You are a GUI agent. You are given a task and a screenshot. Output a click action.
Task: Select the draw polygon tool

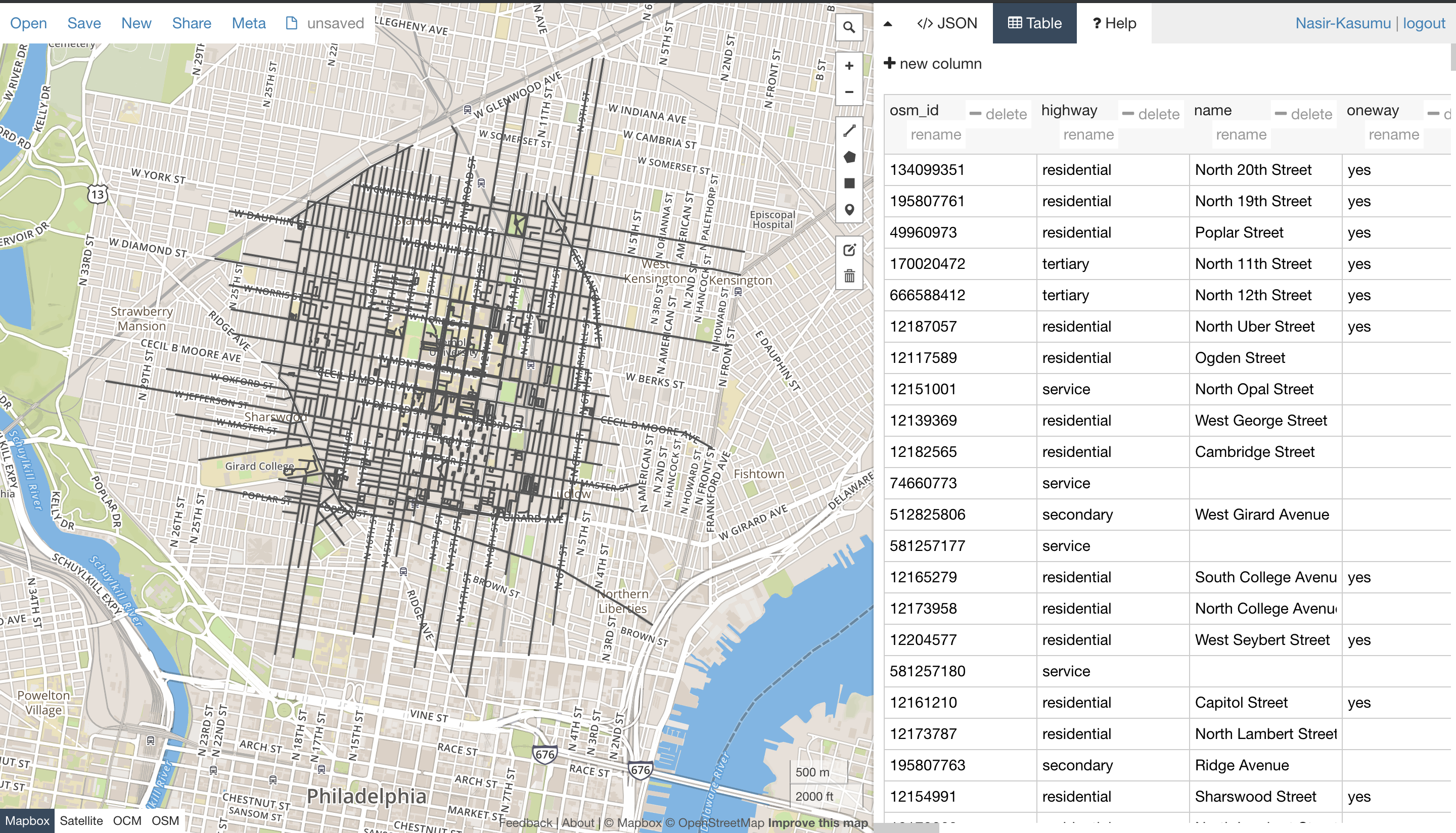click(849, 157)
